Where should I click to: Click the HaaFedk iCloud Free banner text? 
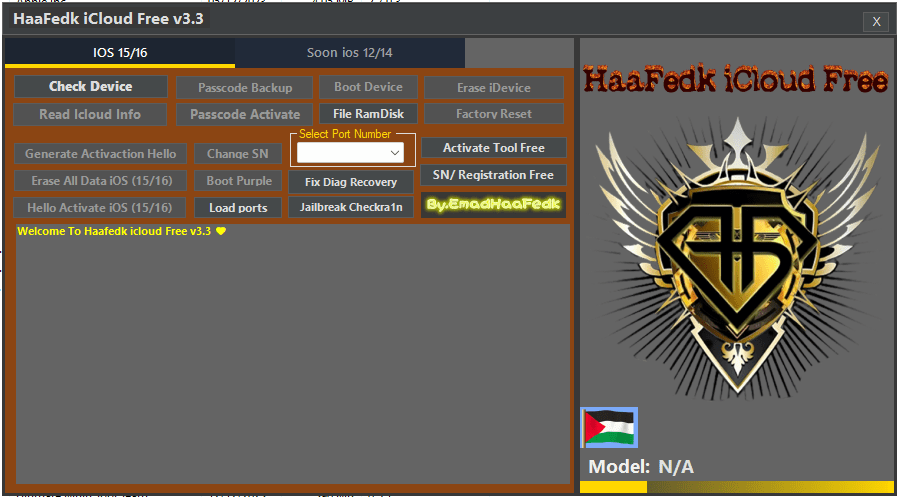[737, 80]
